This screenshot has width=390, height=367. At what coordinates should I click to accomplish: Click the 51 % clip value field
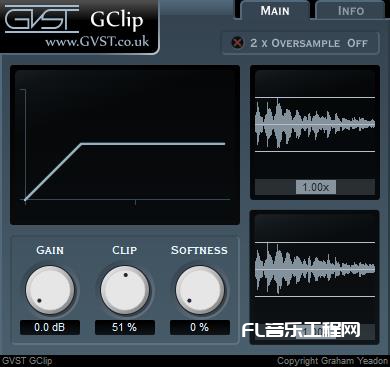(x=125, y=327)
